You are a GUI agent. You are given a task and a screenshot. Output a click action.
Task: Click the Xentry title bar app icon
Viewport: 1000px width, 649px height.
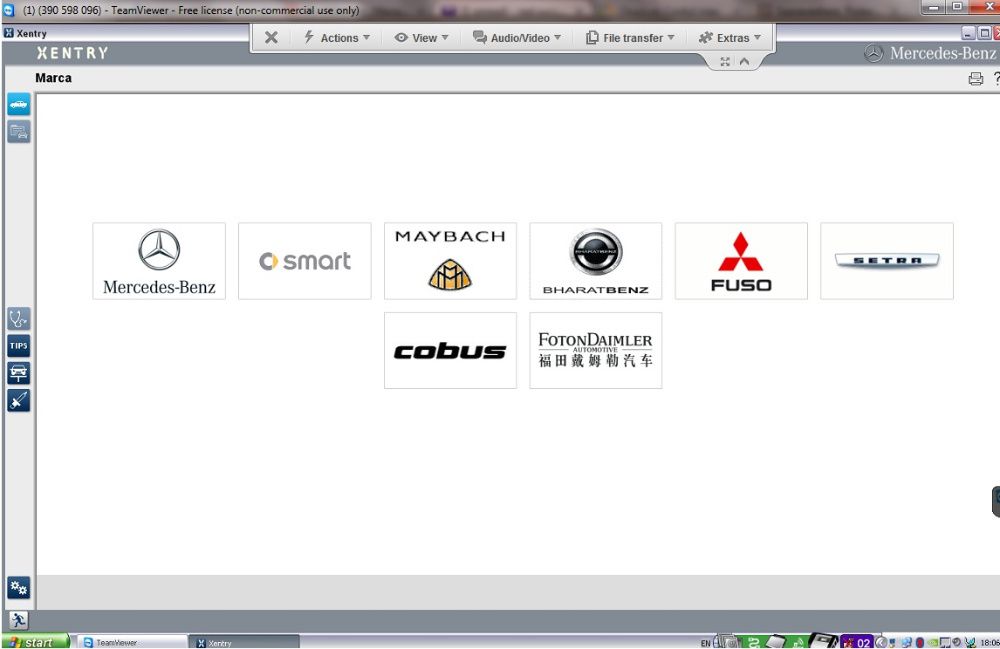[9, 33]
